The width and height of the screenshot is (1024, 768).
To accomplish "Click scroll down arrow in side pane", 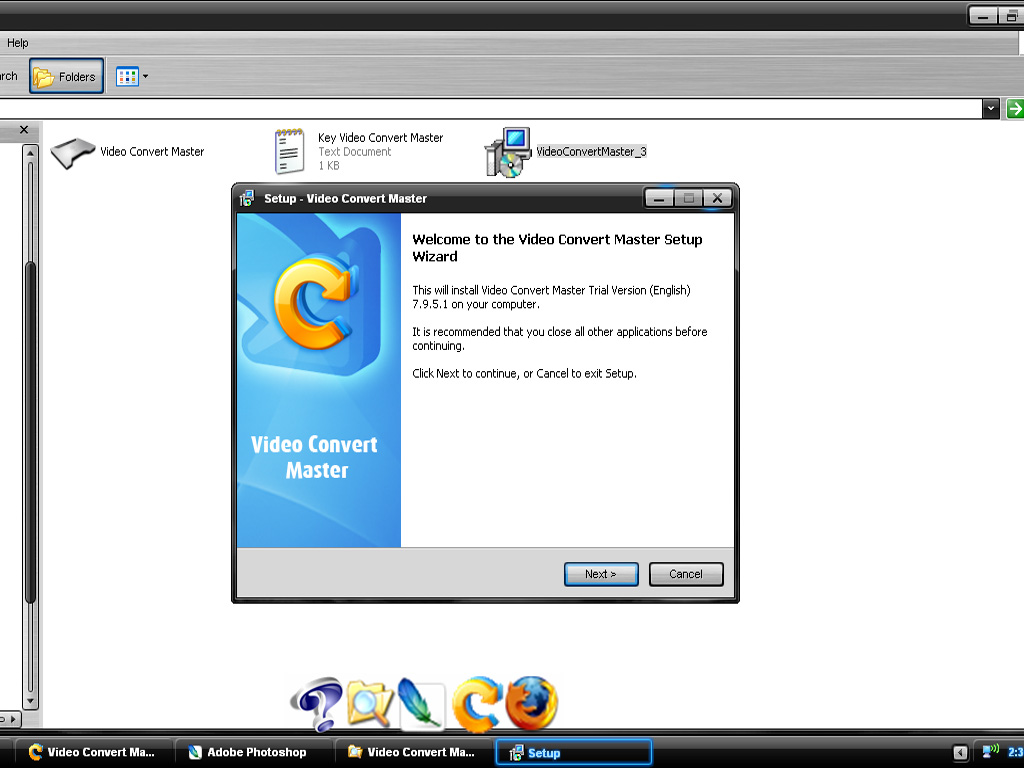I will click(x=29, y=701).
